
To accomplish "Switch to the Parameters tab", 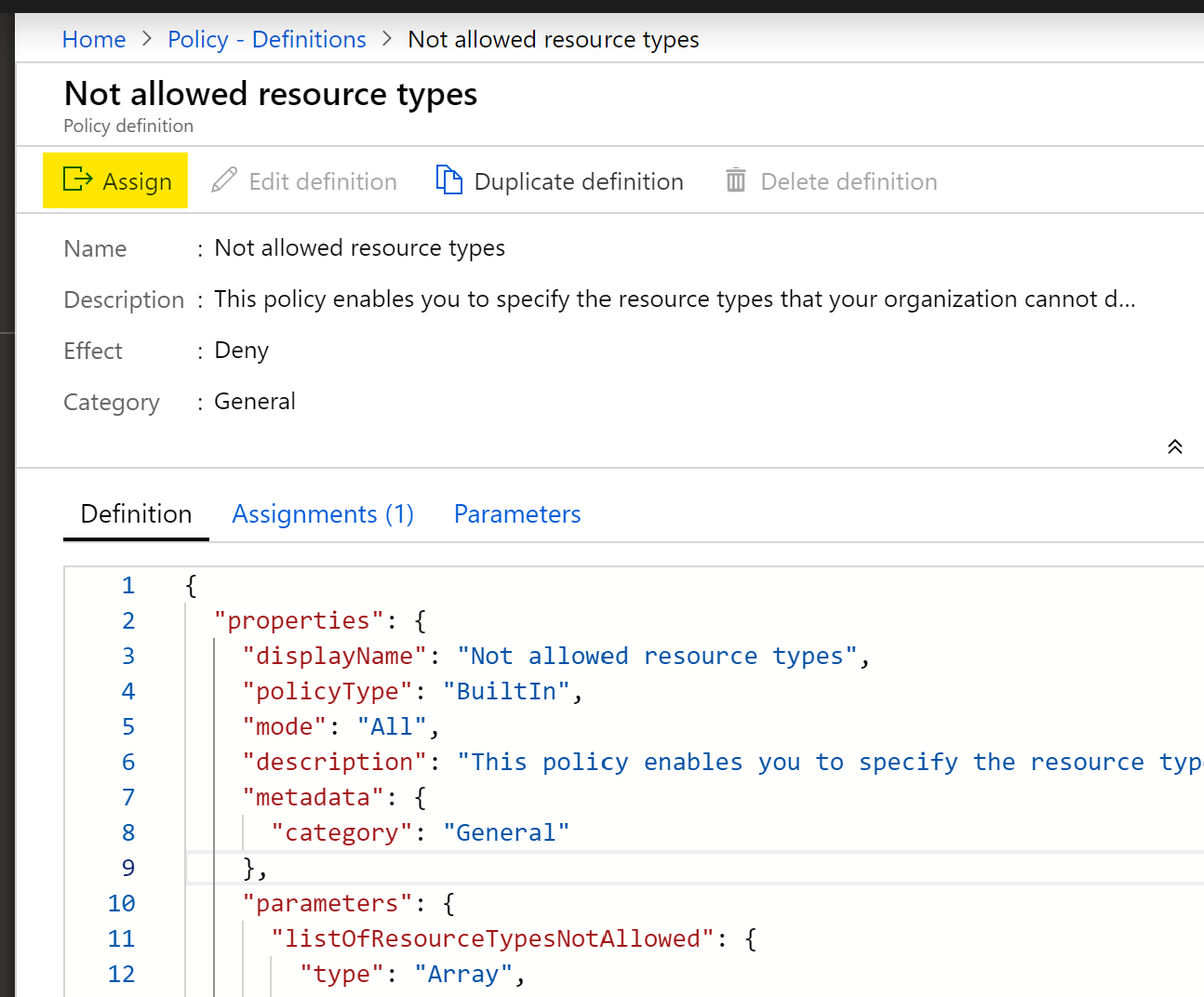I will 517,514.
